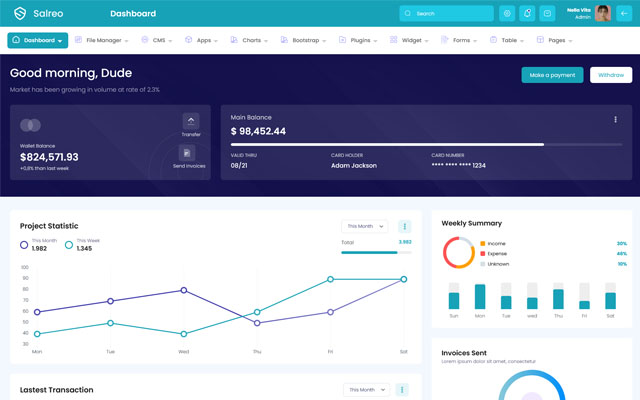The image size is (640, 400).
Task: Expand the Pages dropdown arrow
Action: [570, 41]
